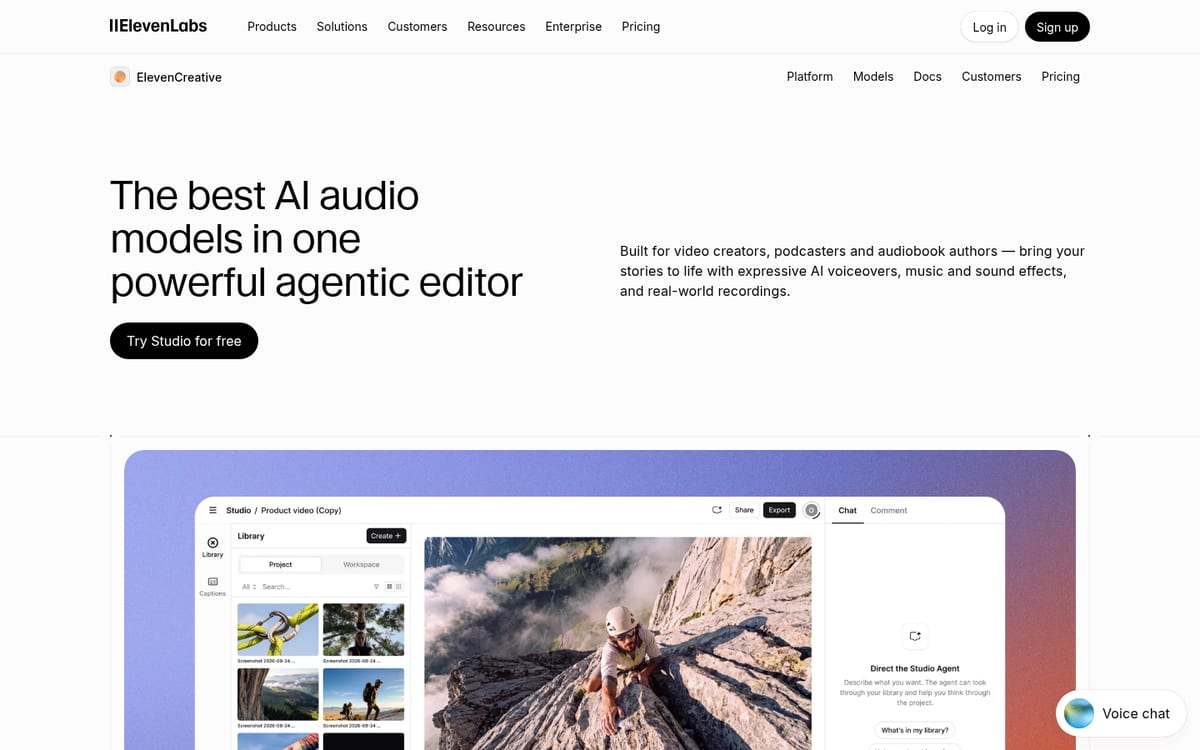
Task: Click Try Studio for free
Action: (184, 341)
